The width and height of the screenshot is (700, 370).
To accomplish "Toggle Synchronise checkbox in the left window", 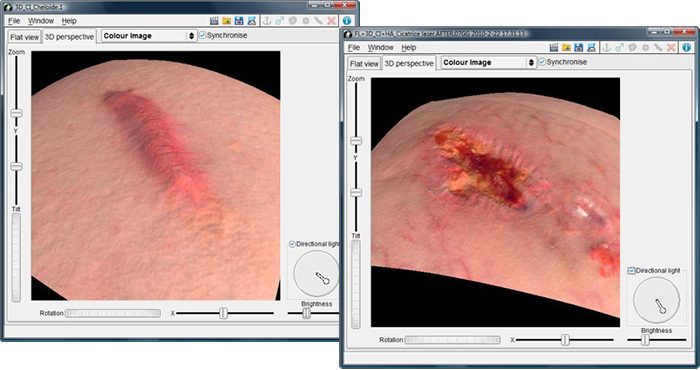I will pyautogui.click(x=202, y=35).
